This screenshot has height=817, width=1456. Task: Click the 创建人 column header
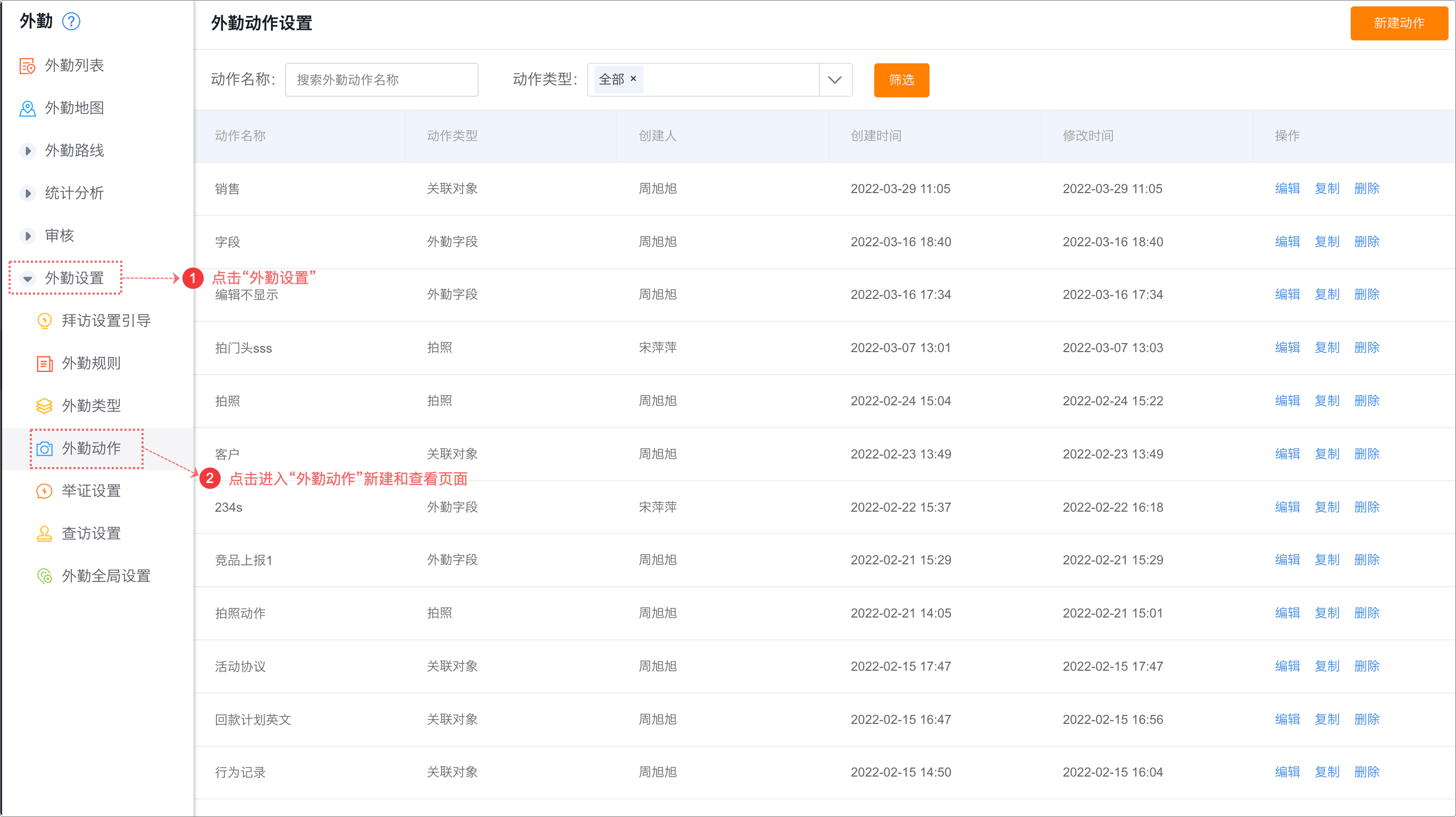pyautogui.click(x=657, y=136)
